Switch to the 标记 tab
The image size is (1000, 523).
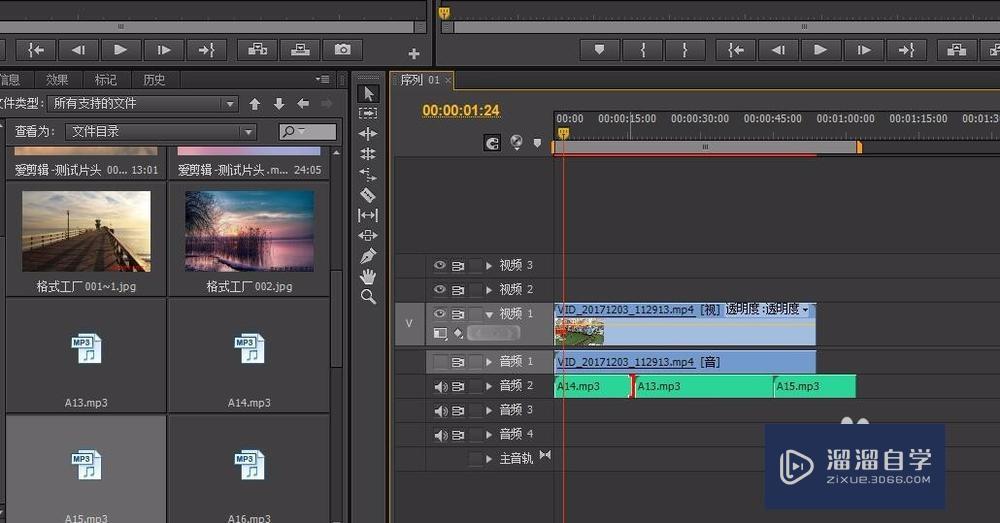click(105, 80)
